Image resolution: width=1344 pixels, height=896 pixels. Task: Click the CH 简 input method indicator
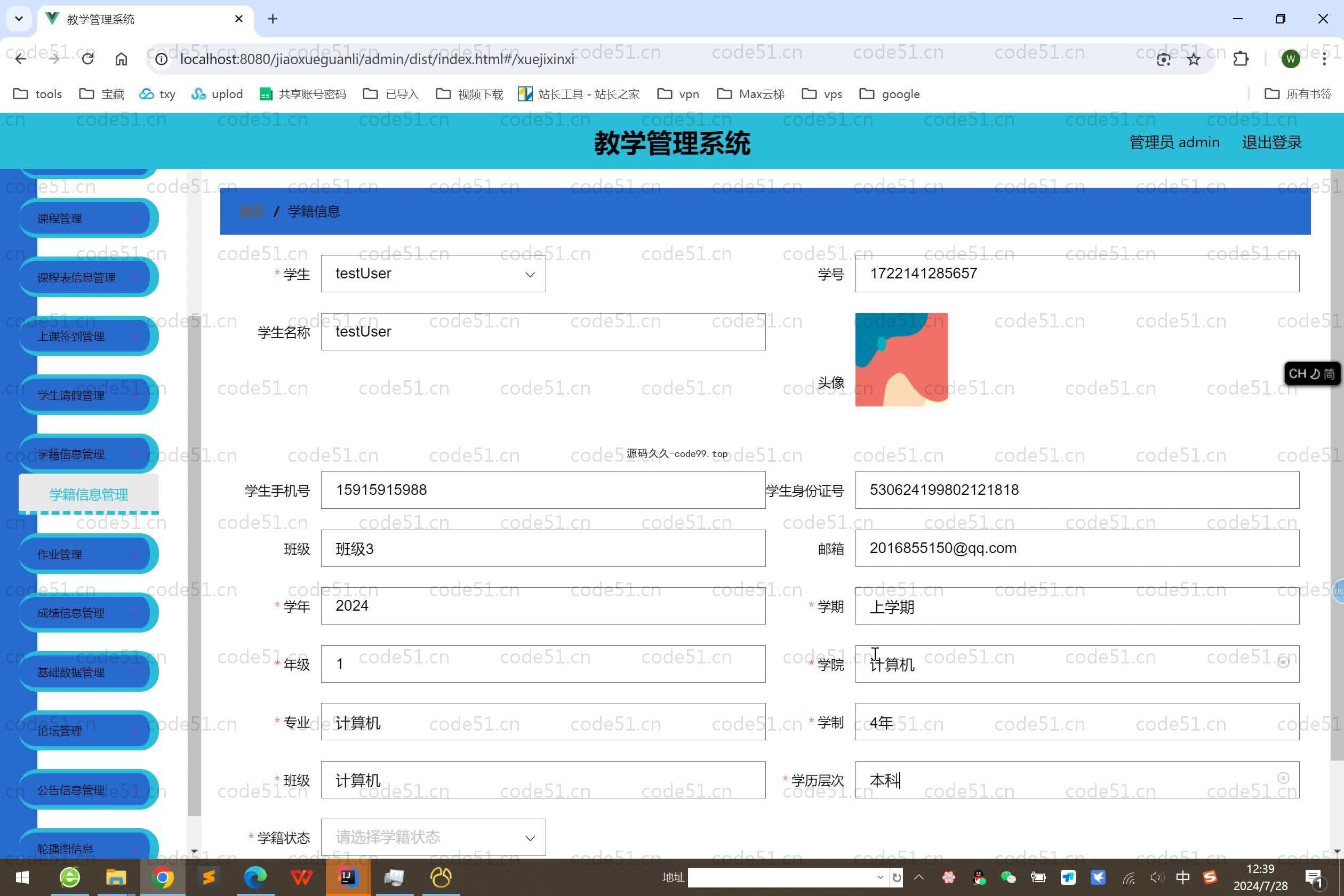pyautogui.click(x=1311, y=374)
